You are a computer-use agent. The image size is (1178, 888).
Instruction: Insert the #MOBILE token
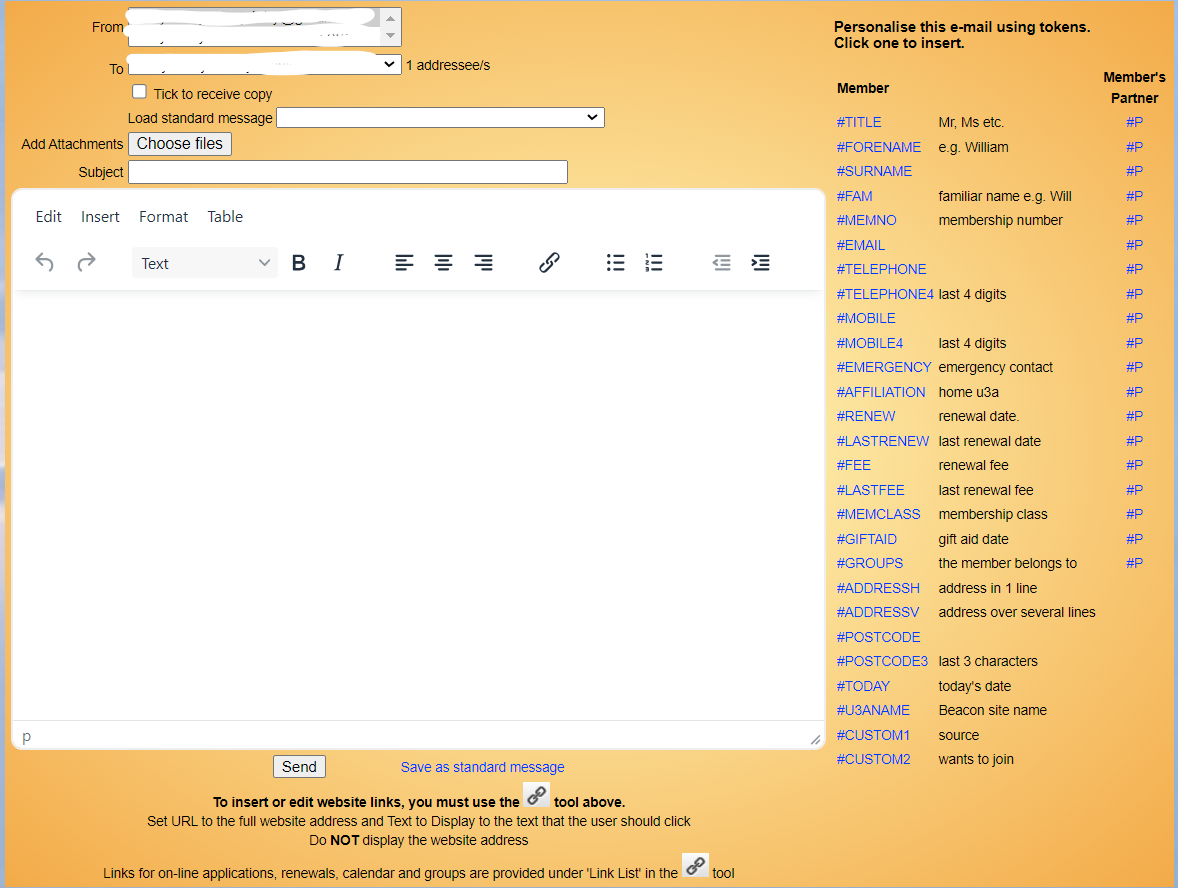click(x=865, y=318)
